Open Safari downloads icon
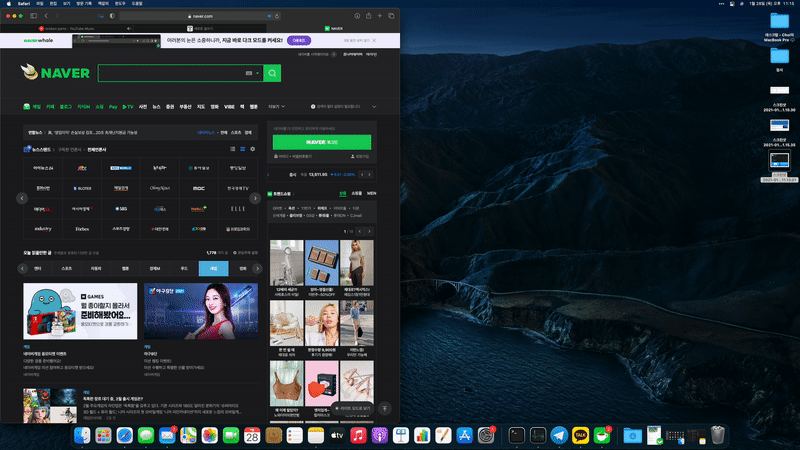 click(x=357, y=16)
